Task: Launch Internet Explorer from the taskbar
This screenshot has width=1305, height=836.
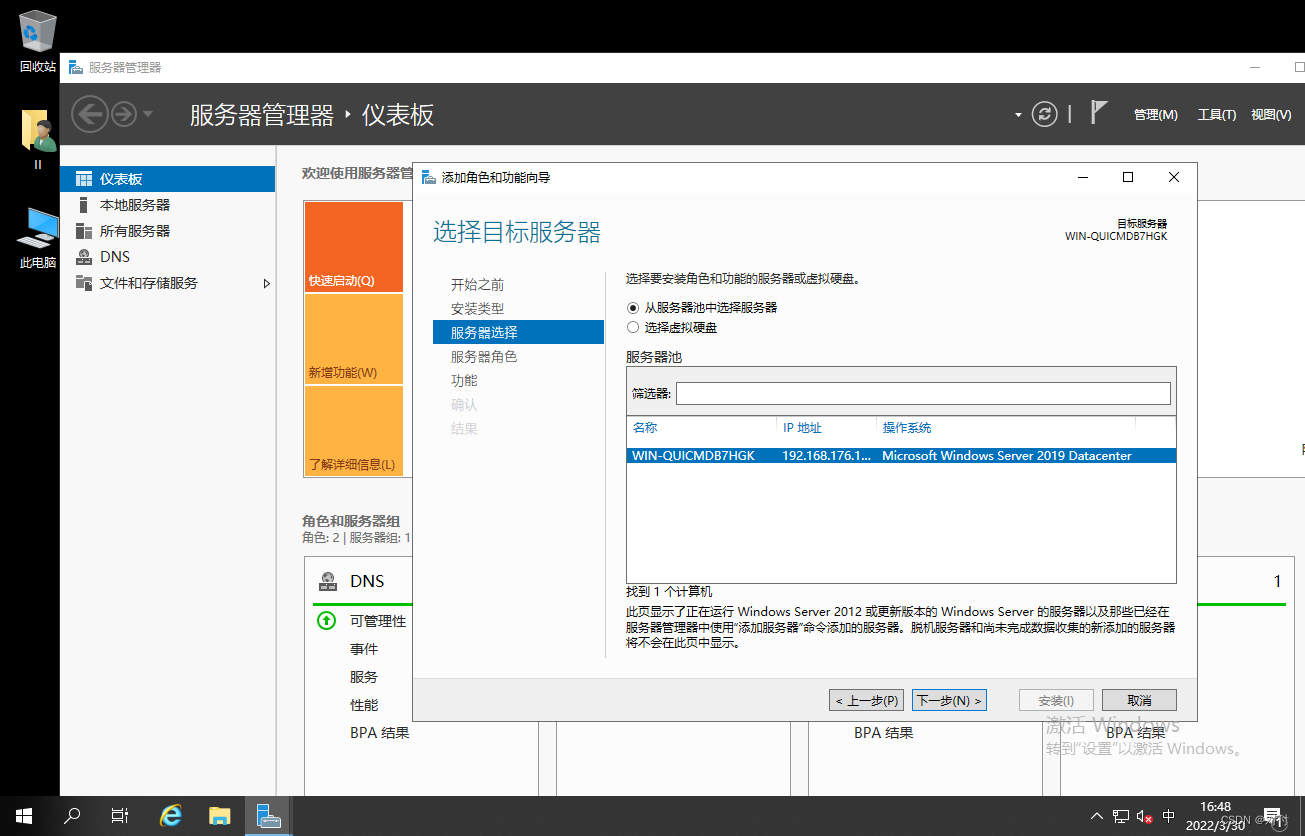Action: pyautogui.click(x=170, y=815)
